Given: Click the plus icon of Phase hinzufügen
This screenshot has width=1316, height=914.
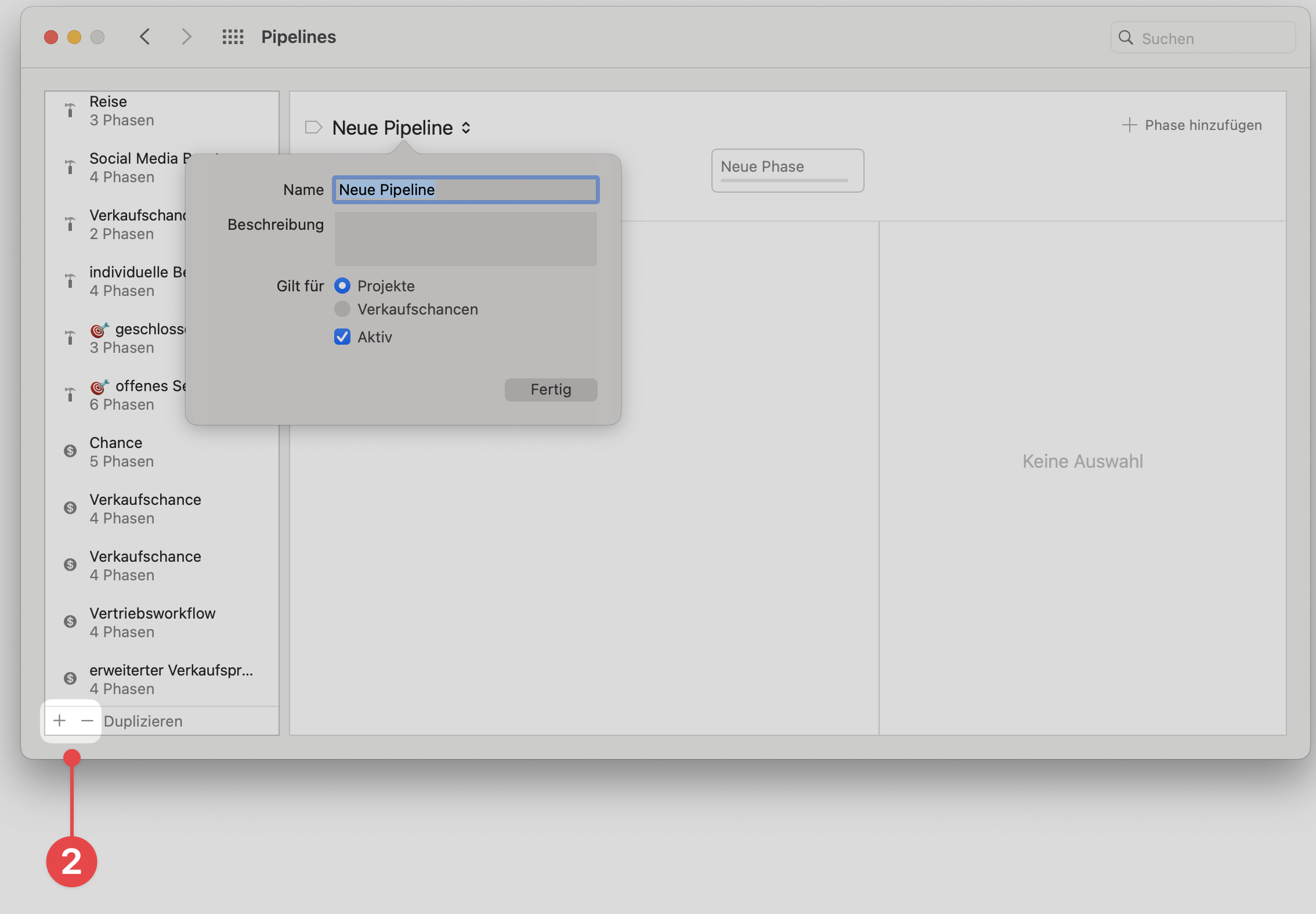Looking at the screenshot, I should pos(1129,125).
